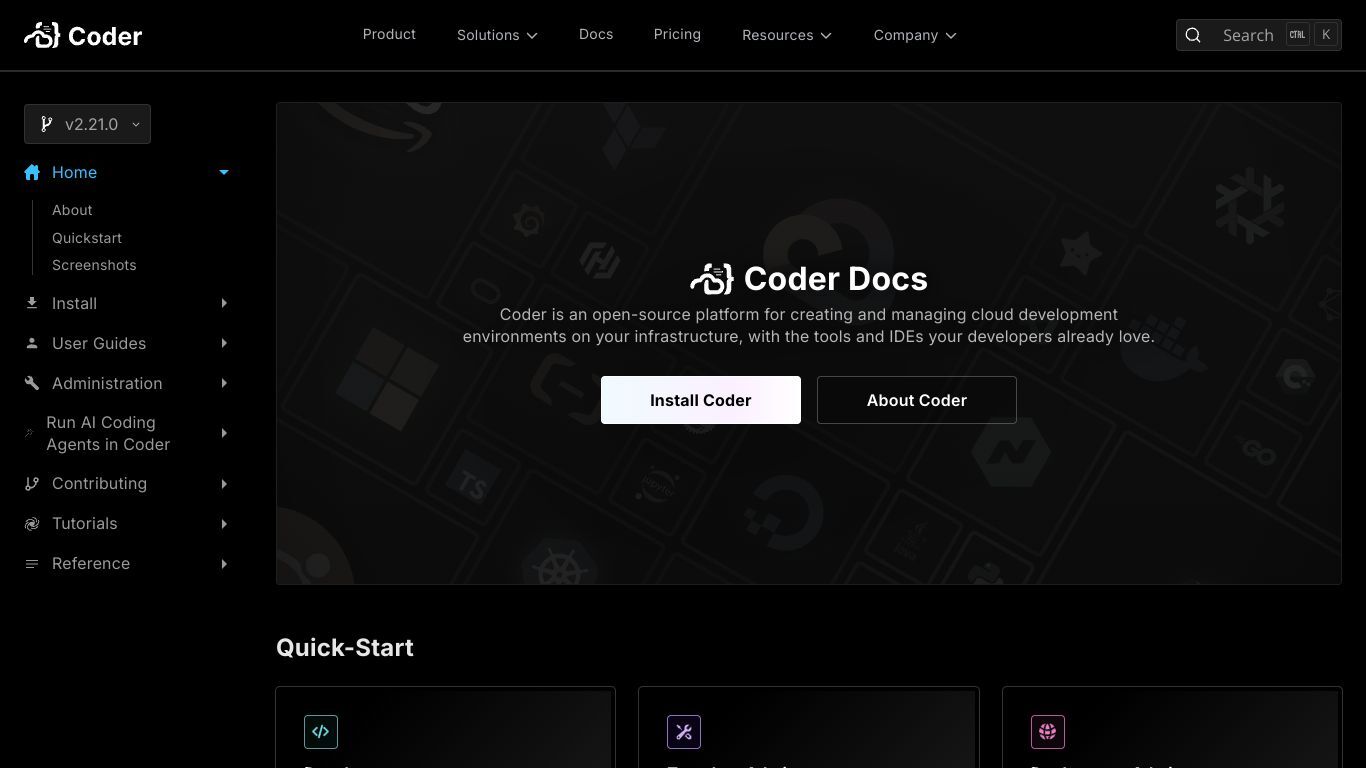The width and height of the screenshot is (1366, 768).
Task: Select User Guides in the sidebar
Action: coord(99,343)
